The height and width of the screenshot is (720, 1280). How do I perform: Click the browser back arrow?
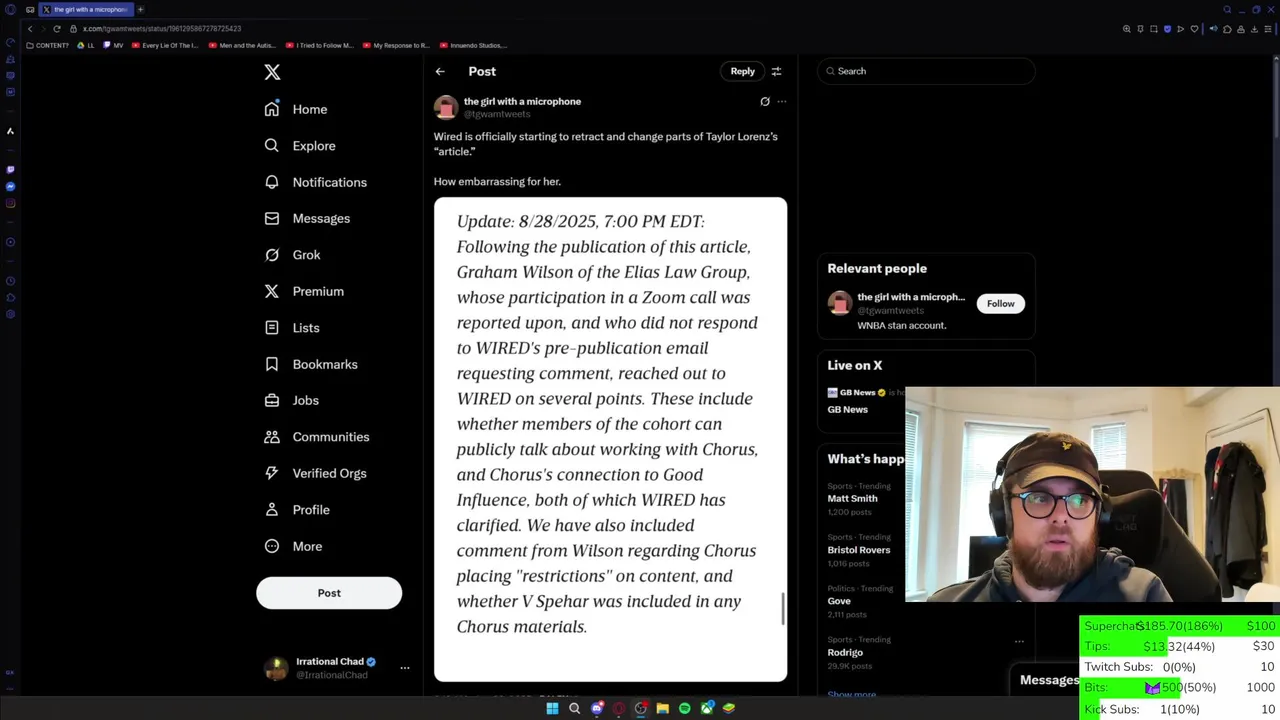[30, 29]
